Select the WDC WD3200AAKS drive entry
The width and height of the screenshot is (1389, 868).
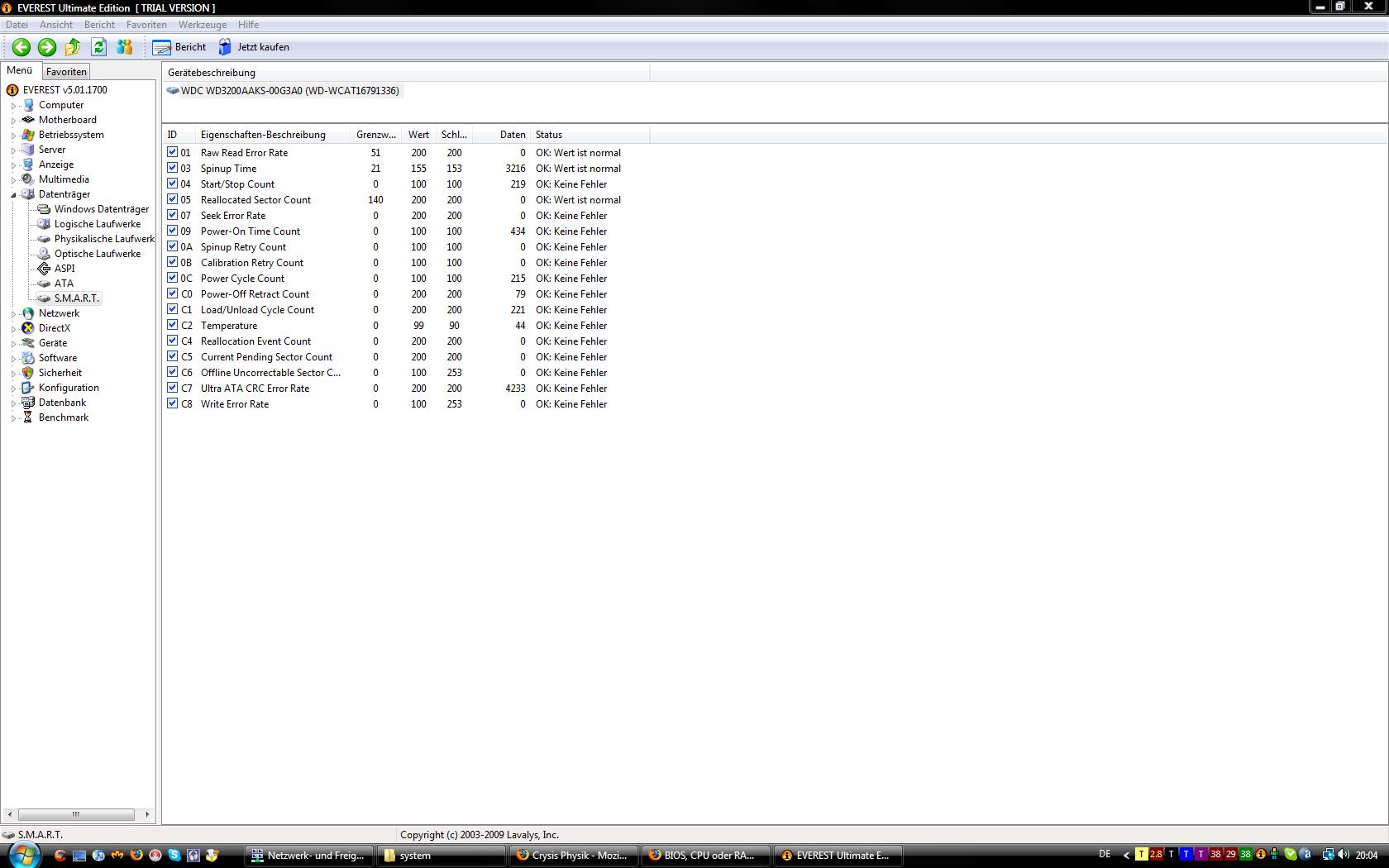pos(283,91)
